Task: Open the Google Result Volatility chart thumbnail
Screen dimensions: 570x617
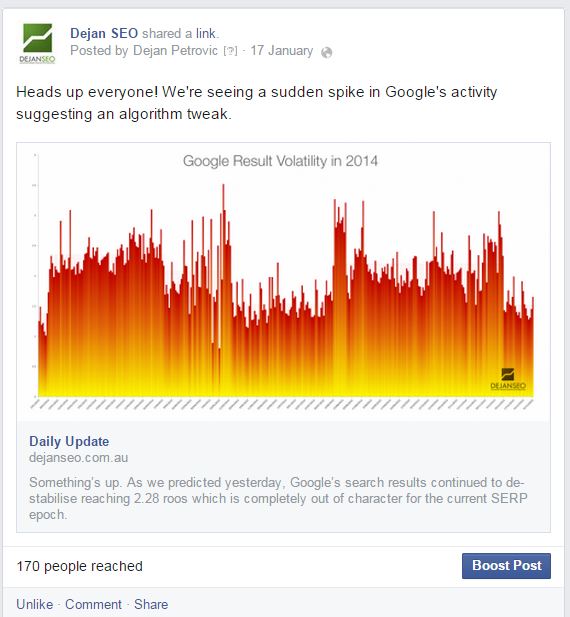Action: 283,282
